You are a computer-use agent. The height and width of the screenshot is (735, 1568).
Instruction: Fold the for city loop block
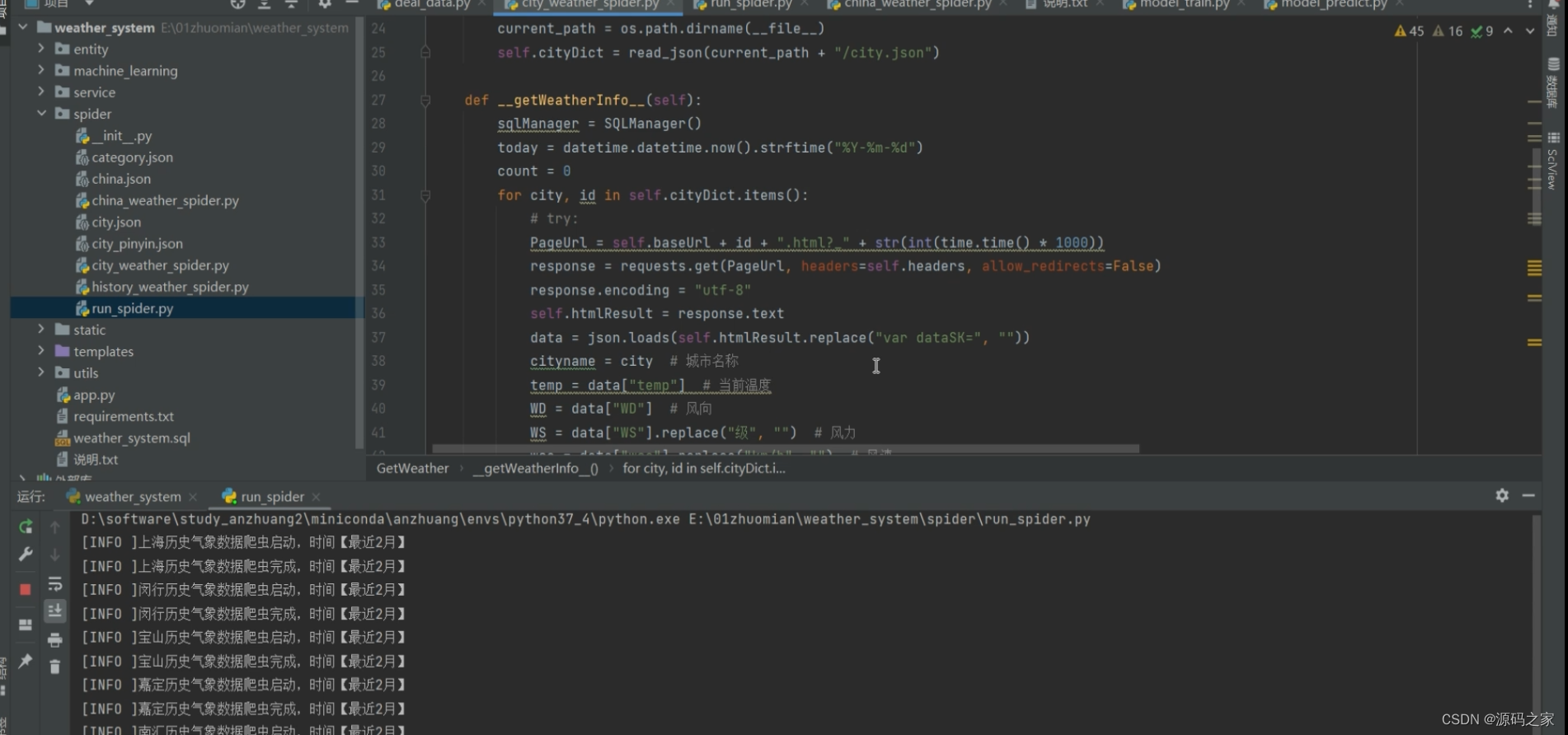click(425, 196)
